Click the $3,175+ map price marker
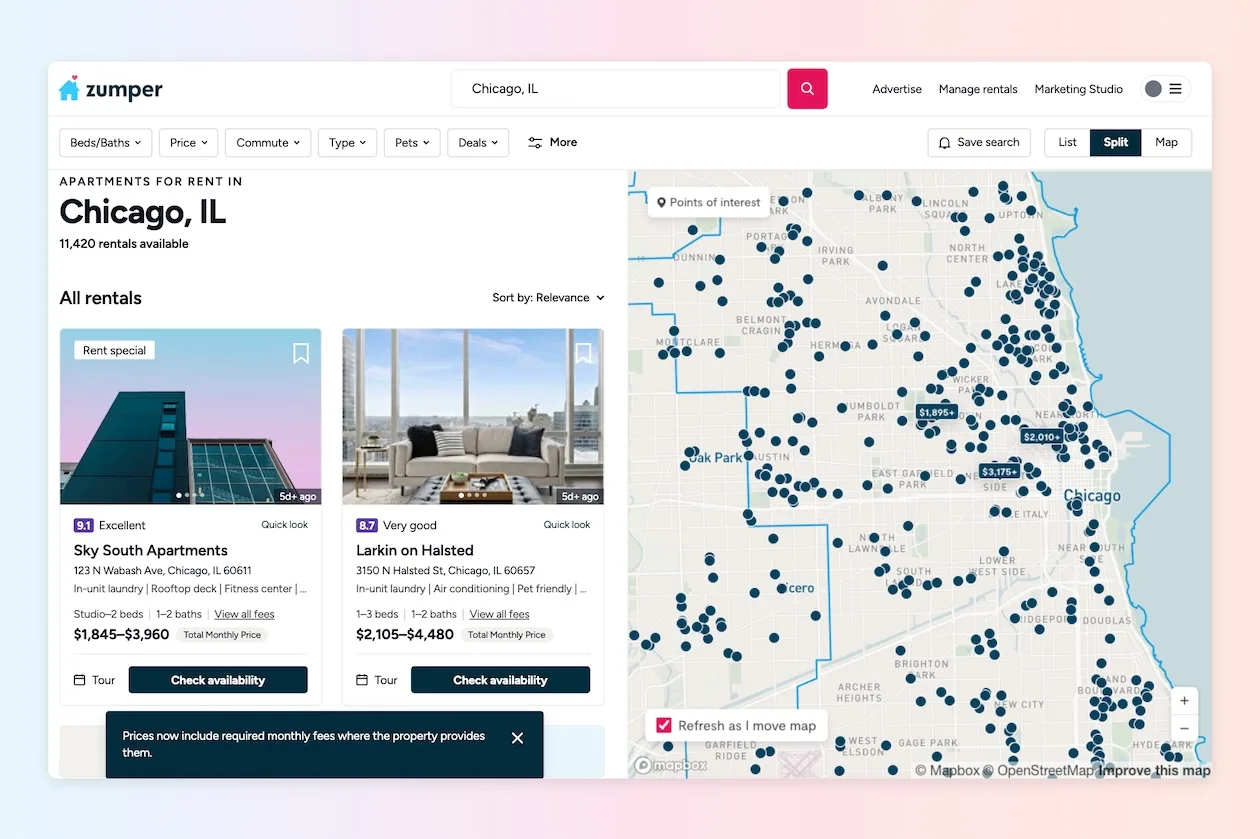The image size is (1260, 839). pyautogui.click(x=1000, y=472)
